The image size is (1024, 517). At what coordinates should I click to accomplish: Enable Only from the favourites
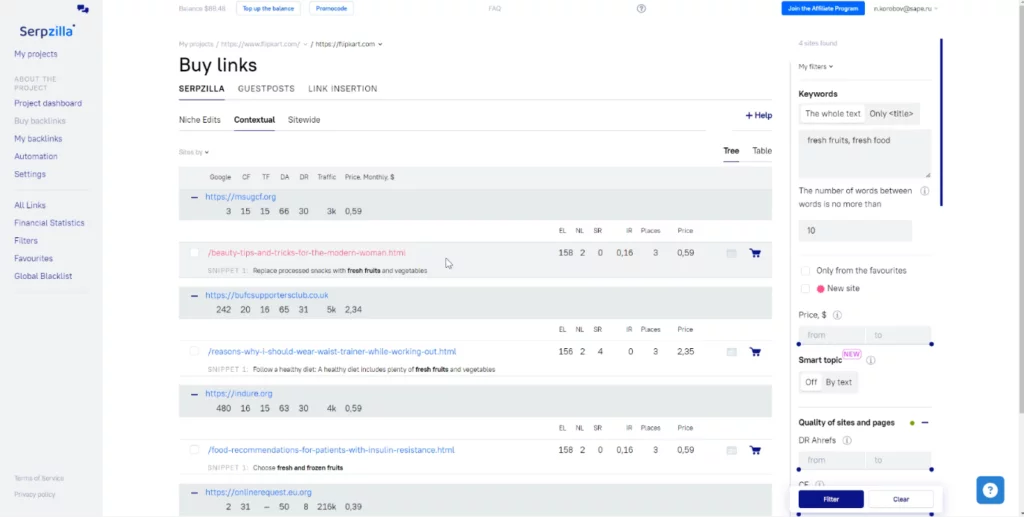coord(805,270)
